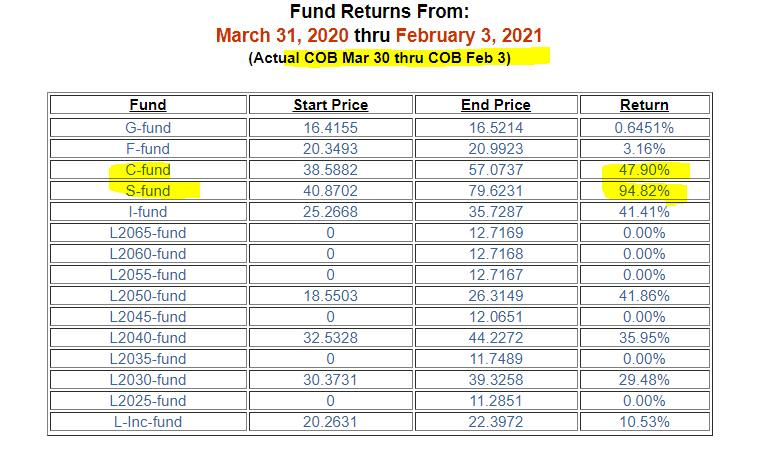The image size is (760, 459).
Task: Click the G-fund start price 16.4155
Action: click(330, 128)
